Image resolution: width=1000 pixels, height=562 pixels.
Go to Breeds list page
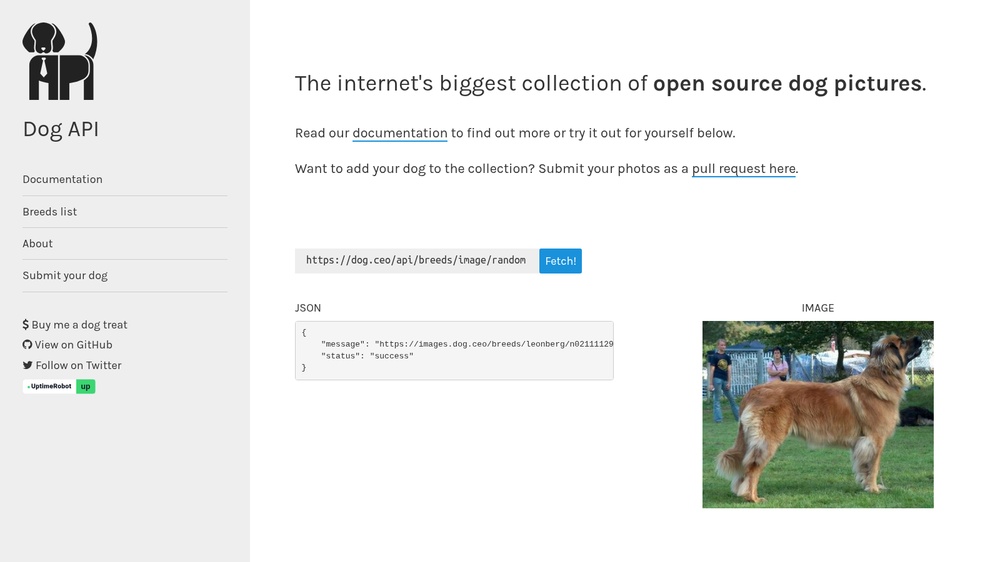click(x=50, y=212)
